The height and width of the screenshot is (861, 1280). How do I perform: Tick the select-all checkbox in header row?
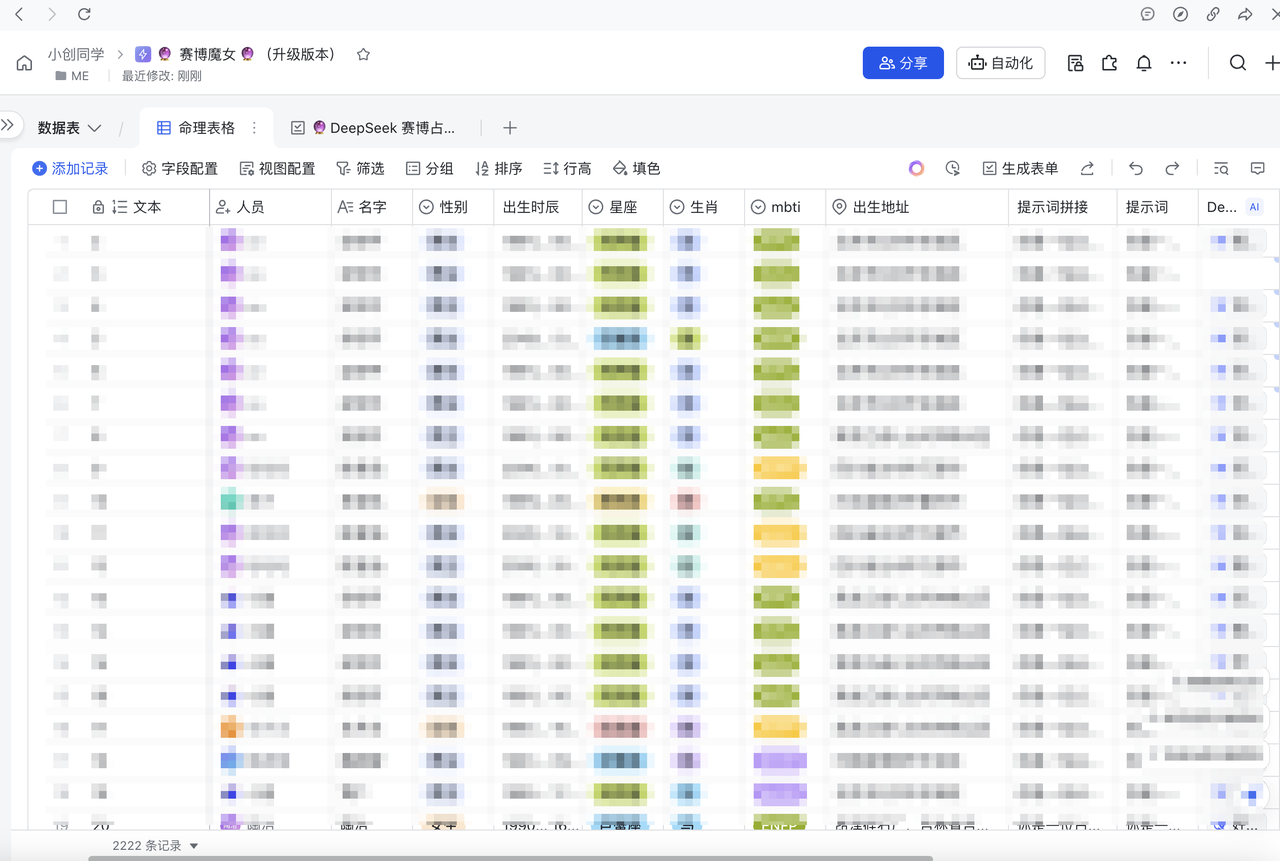tap(60, 207)
